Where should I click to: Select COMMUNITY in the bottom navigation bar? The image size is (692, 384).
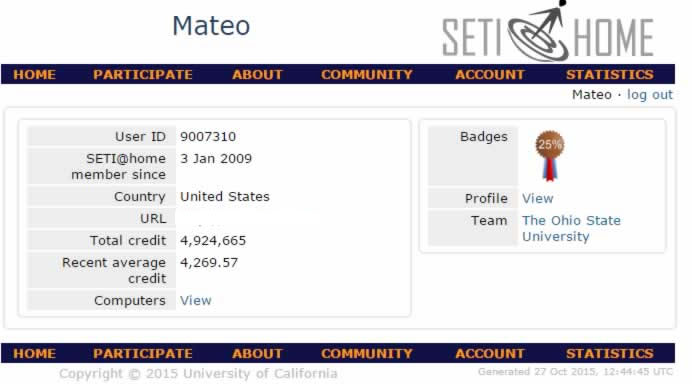tap(367, 354)
